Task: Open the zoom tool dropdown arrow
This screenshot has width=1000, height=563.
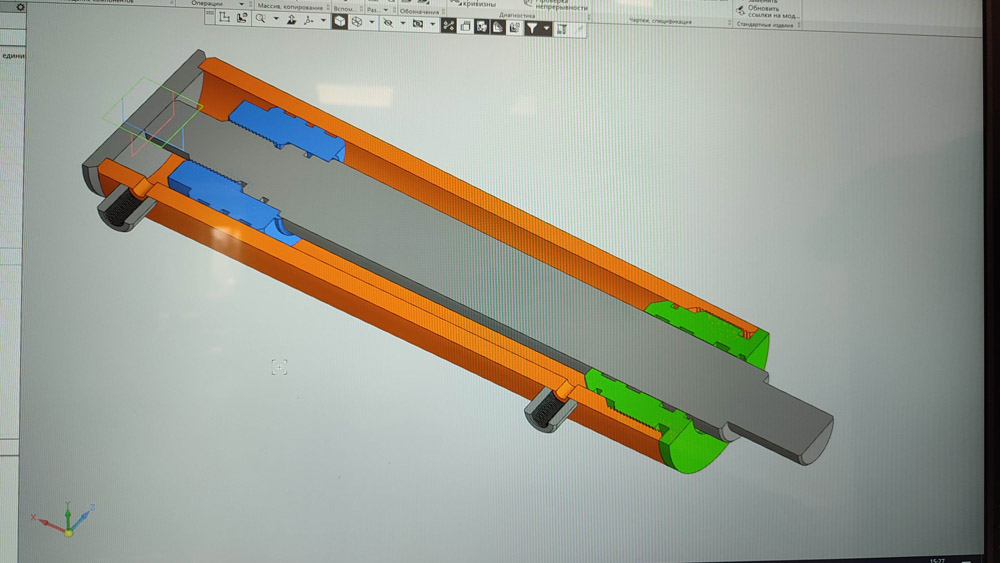Action: coord(276,19)
